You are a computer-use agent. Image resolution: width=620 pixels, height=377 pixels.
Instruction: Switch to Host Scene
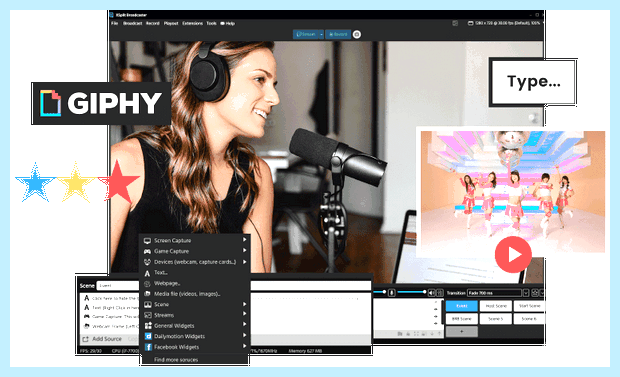[x=495, y=306]
